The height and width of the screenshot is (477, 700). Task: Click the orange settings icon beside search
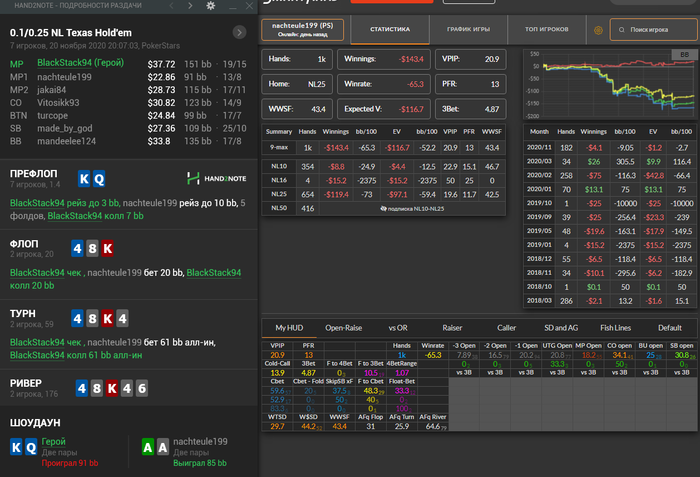(598, 30)
